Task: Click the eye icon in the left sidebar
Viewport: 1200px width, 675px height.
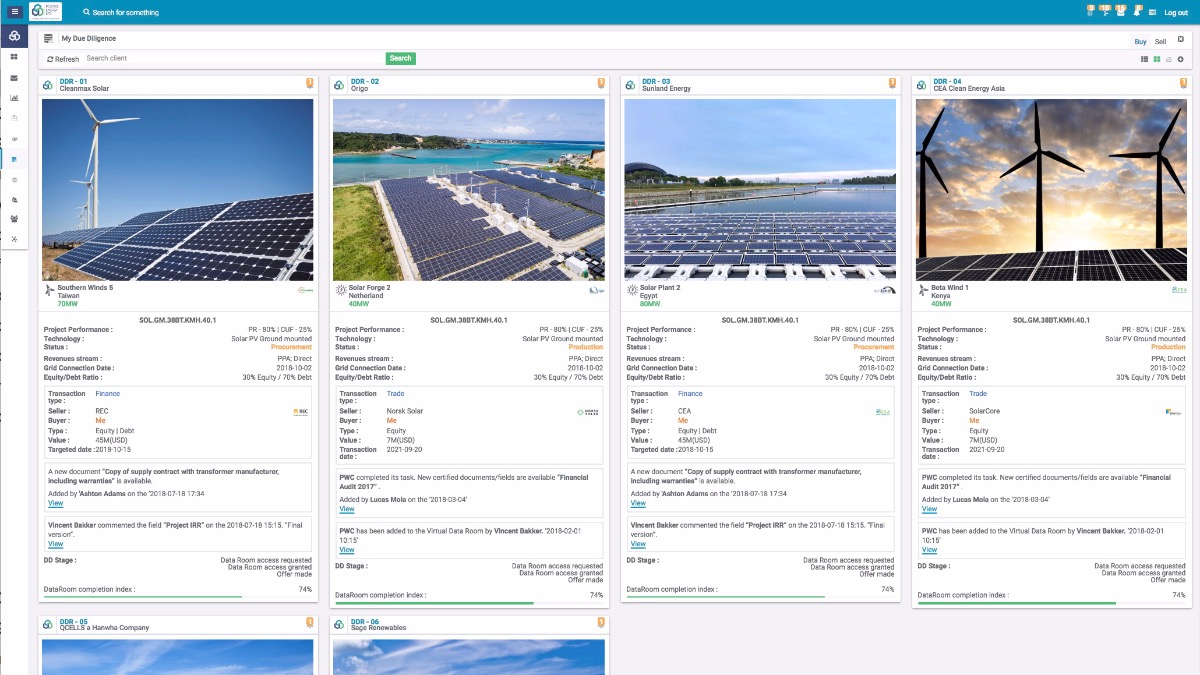Action: point(14,139)
